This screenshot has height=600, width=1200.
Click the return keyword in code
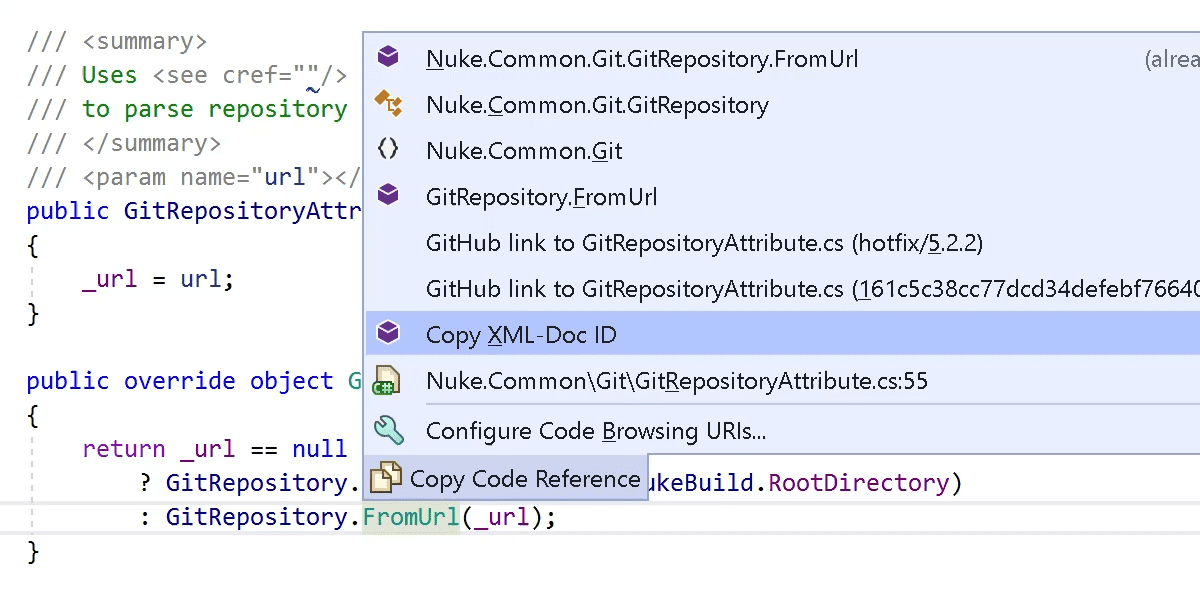[124, 449]
